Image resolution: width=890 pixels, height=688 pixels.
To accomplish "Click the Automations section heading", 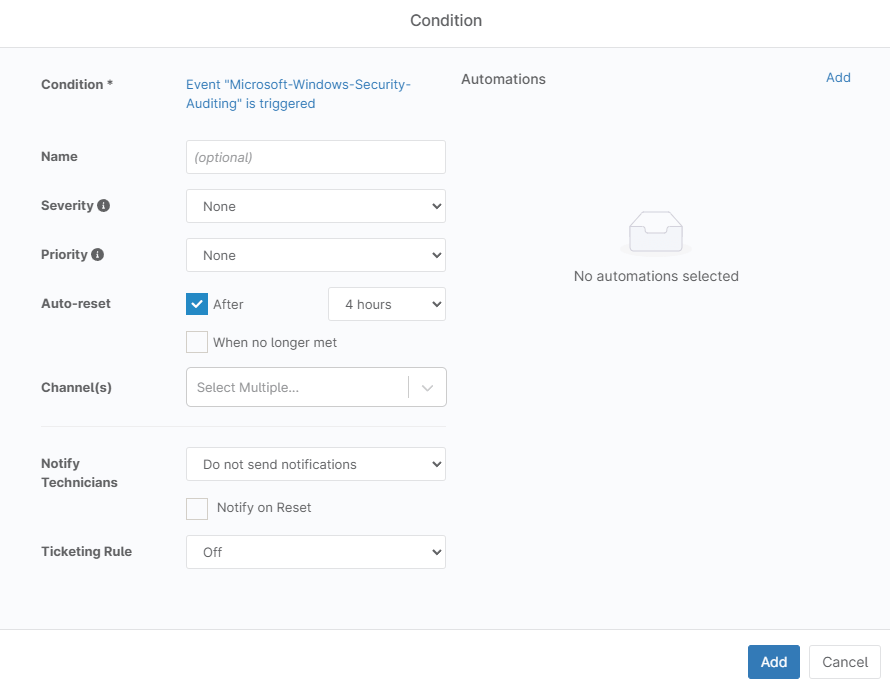I will [503, 79].
